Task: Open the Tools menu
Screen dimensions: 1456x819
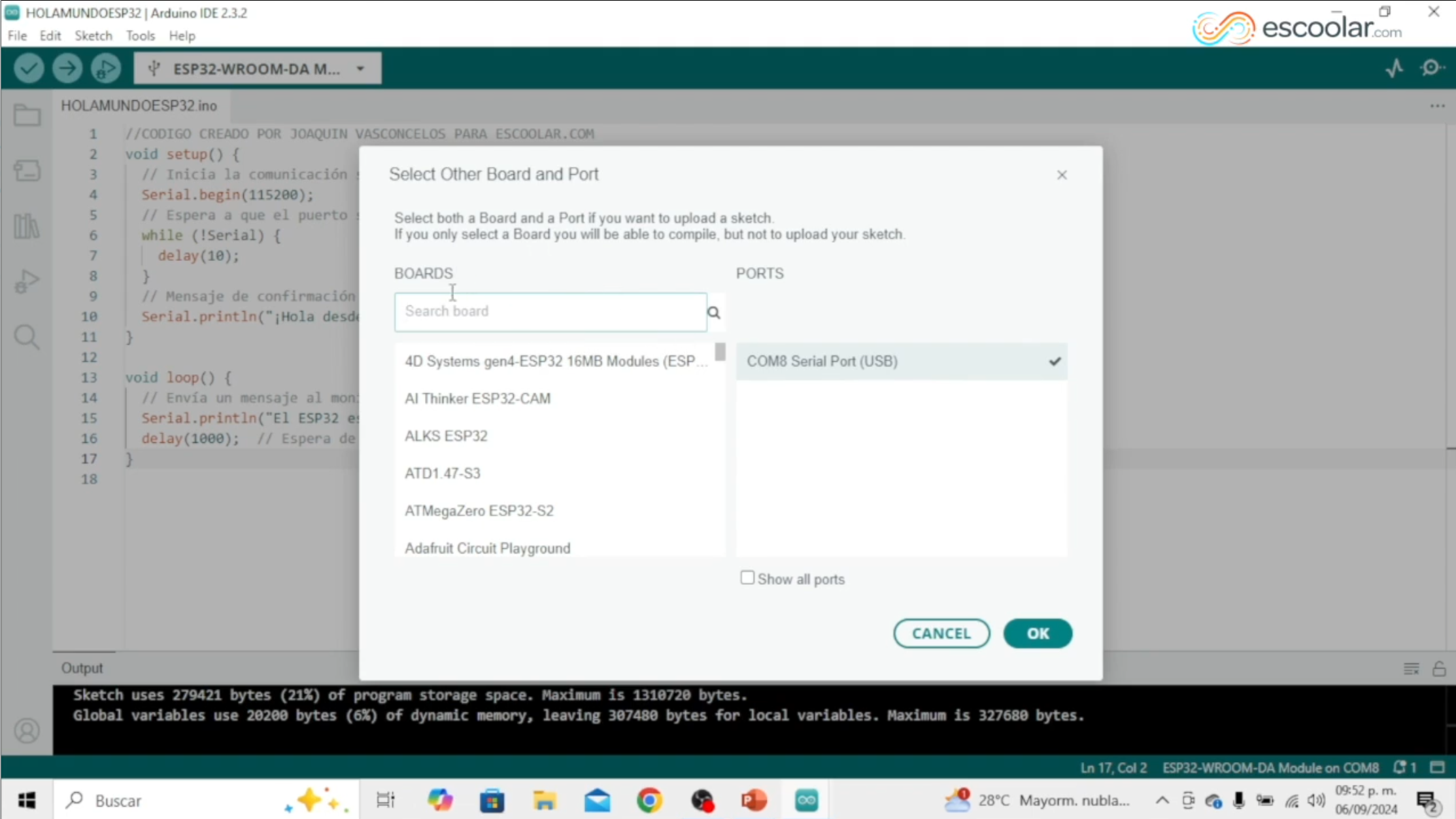Action: coord(140,36)
